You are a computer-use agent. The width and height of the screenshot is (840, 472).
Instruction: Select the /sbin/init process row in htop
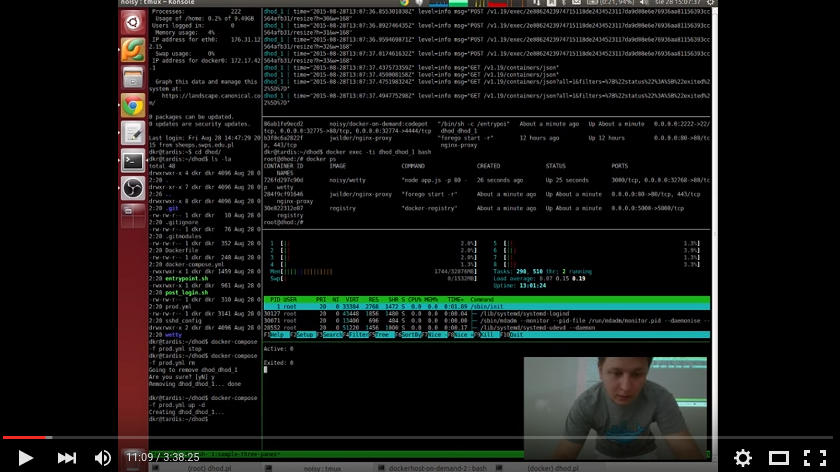[486, 306]
